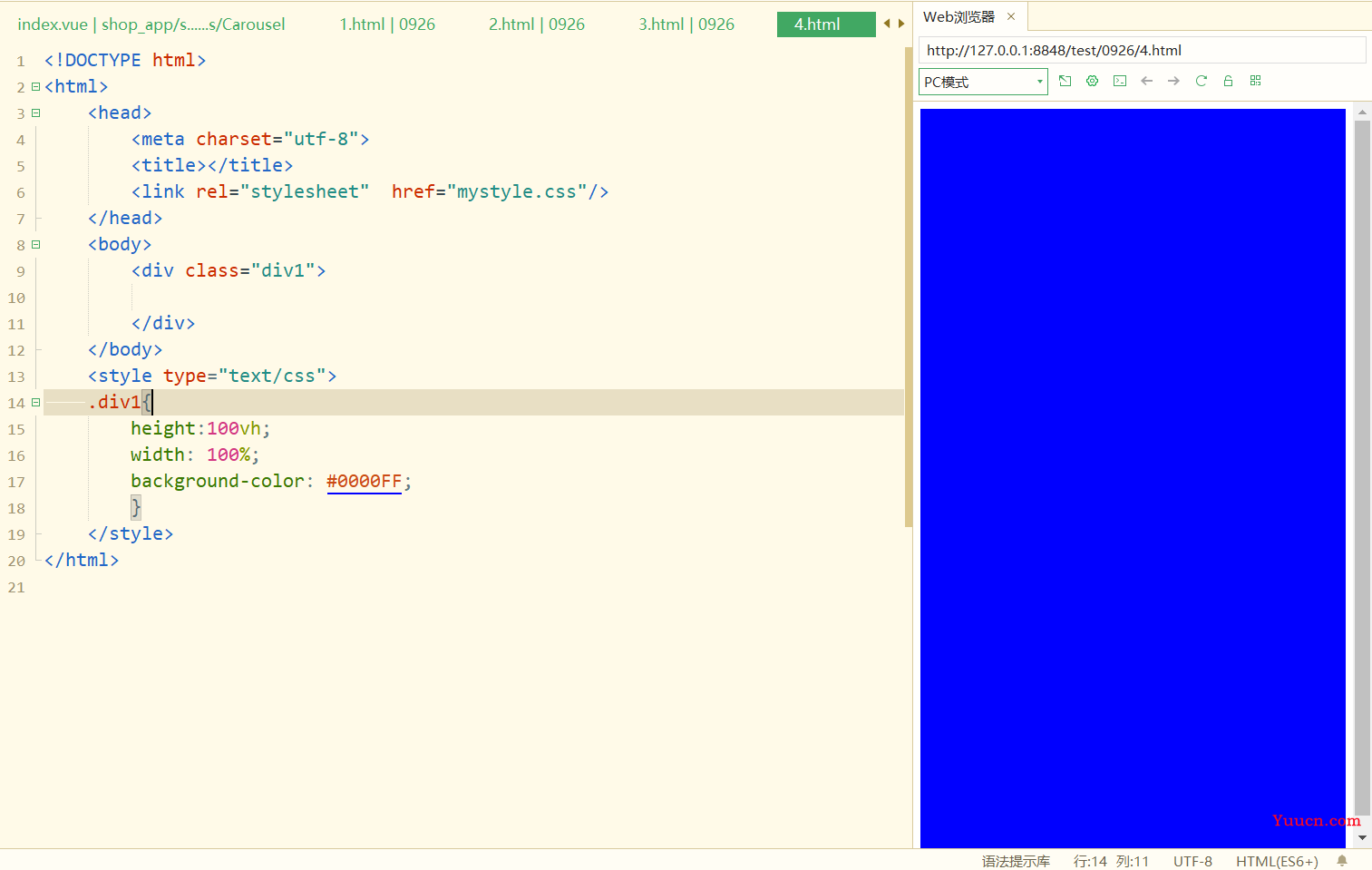Click the notification bell in status bar
The image size is (1372, 870).
click(x=1342, y=861)
